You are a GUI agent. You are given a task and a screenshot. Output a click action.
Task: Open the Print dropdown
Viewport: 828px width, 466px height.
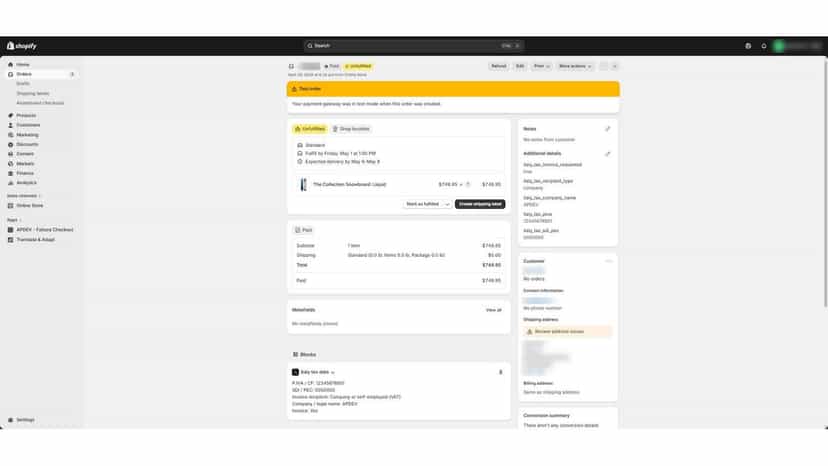pos(541,66)
